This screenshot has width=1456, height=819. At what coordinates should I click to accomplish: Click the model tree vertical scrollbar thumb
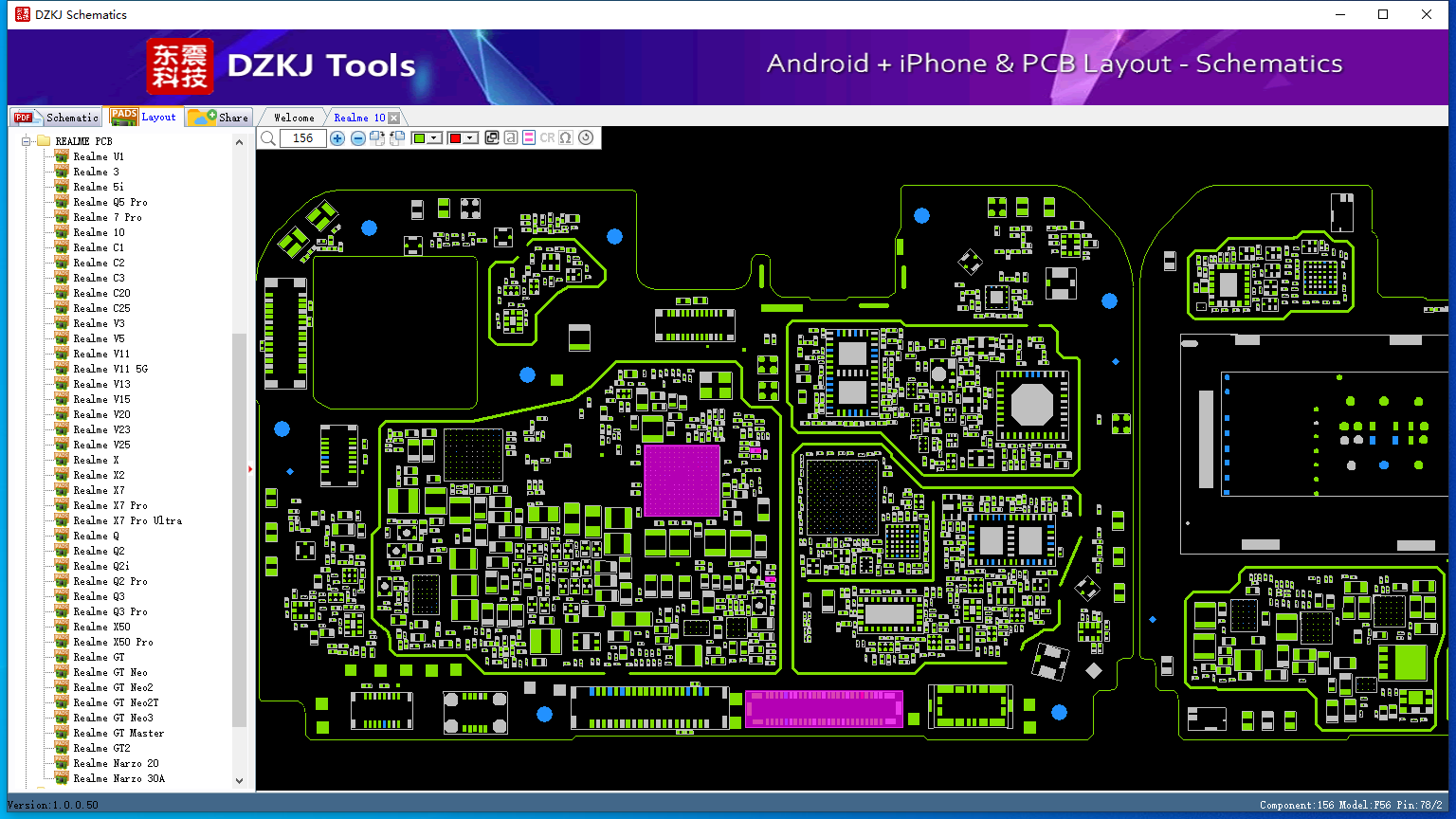(x=239, y=529)
